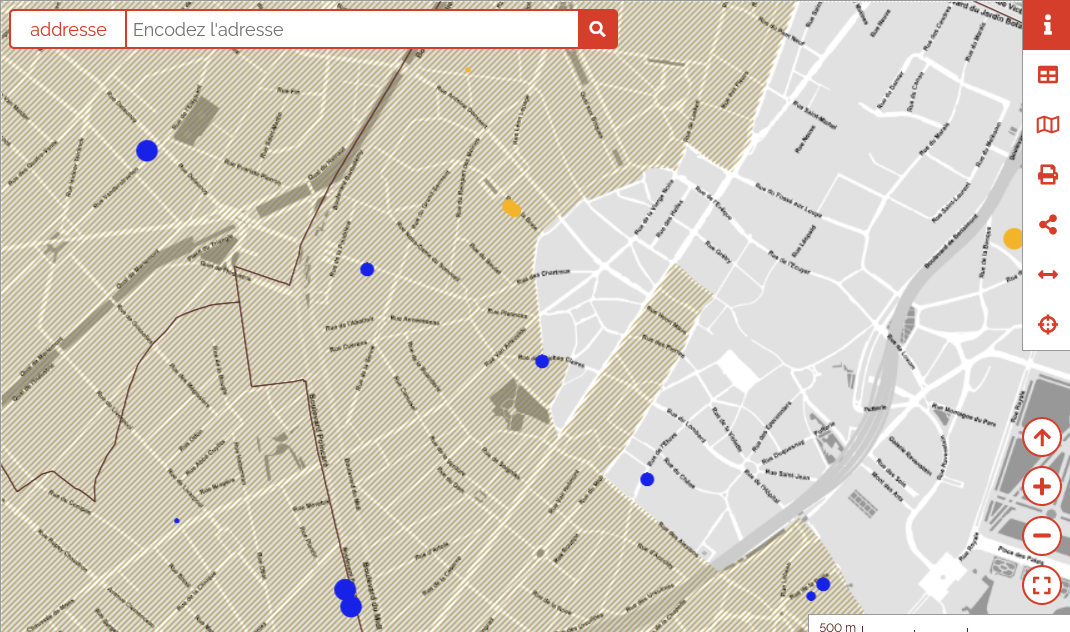Click the 'addresse' search type button
Screen dimensions: 1070x632
[68, 29]
